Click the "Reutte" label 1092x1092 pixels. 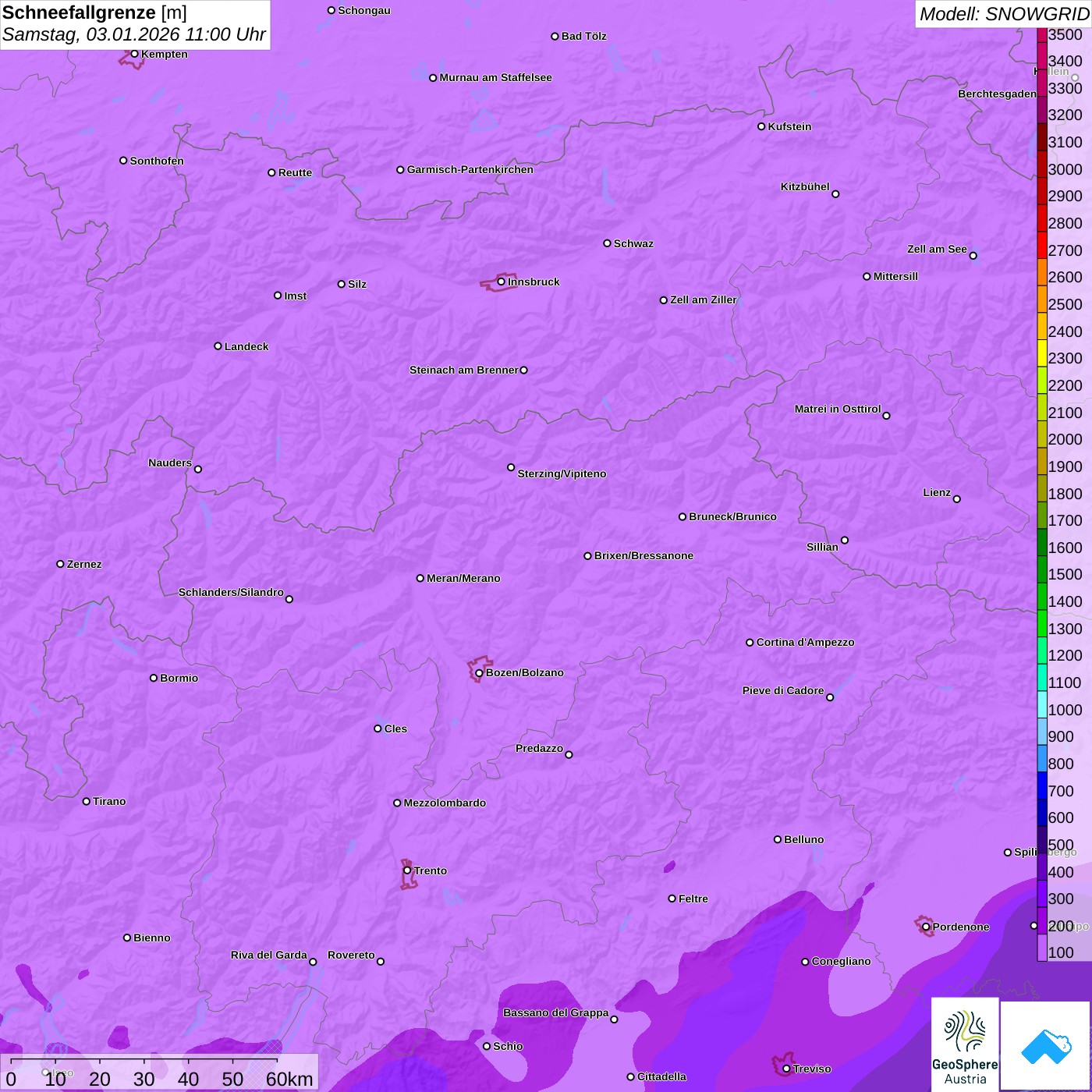pyautogui.click(x=295, y=172)
